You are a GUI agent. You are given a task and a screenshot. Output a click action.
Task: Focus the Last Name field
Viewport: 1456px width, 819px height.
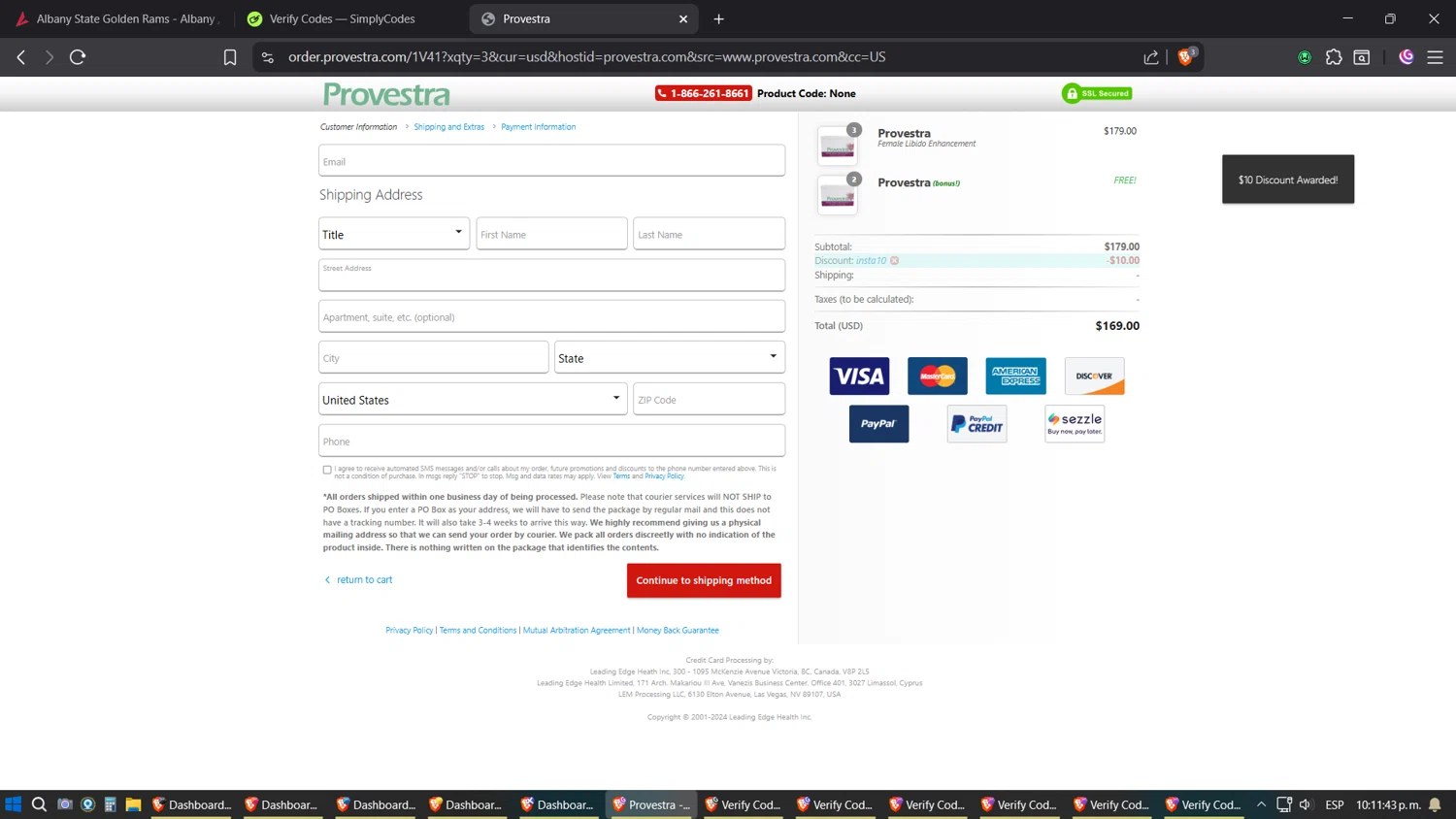tap(709, 234)
